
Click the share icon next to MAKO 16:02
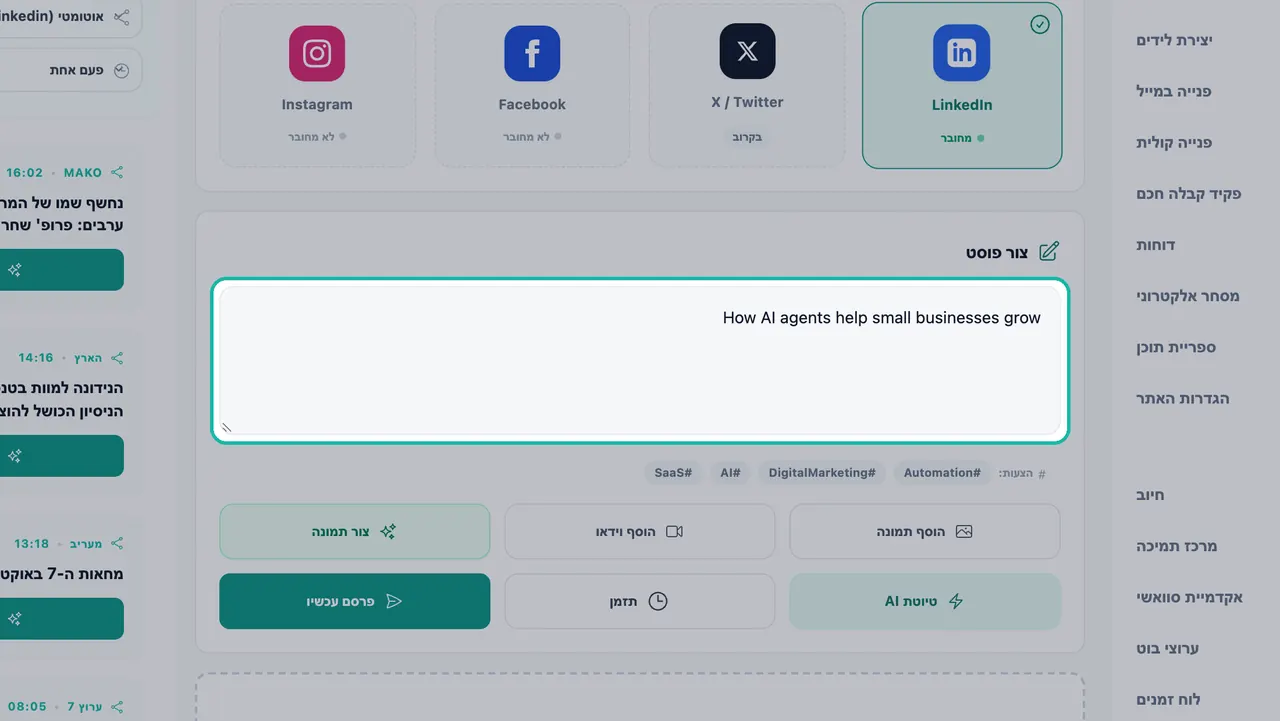tap(117, 172)
